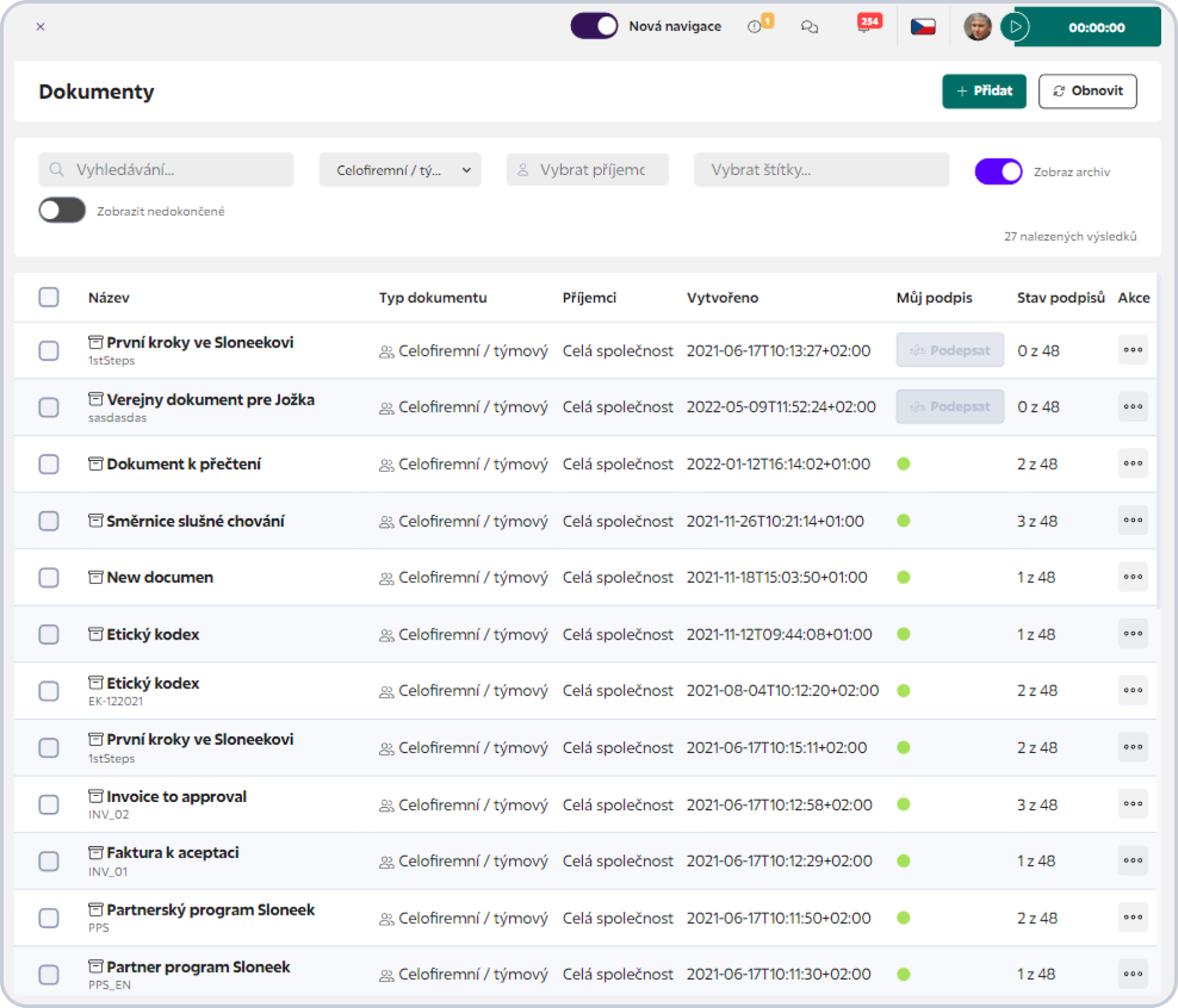Click the close X icon top left
The image size is (1178, 1008).
coord(41,27)
